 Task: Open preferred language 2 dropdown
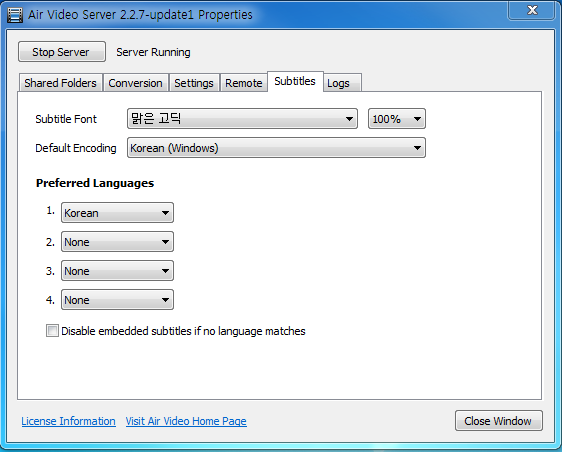117,242
